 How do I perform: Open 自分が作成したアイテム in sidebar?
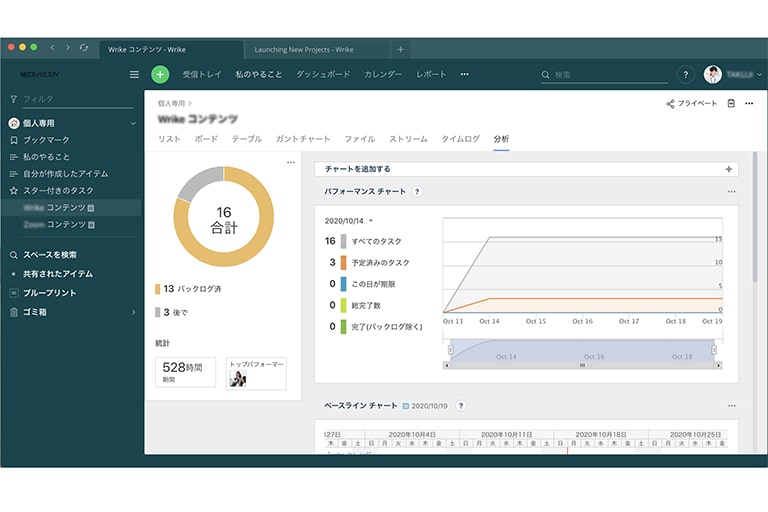click(66, 174)
